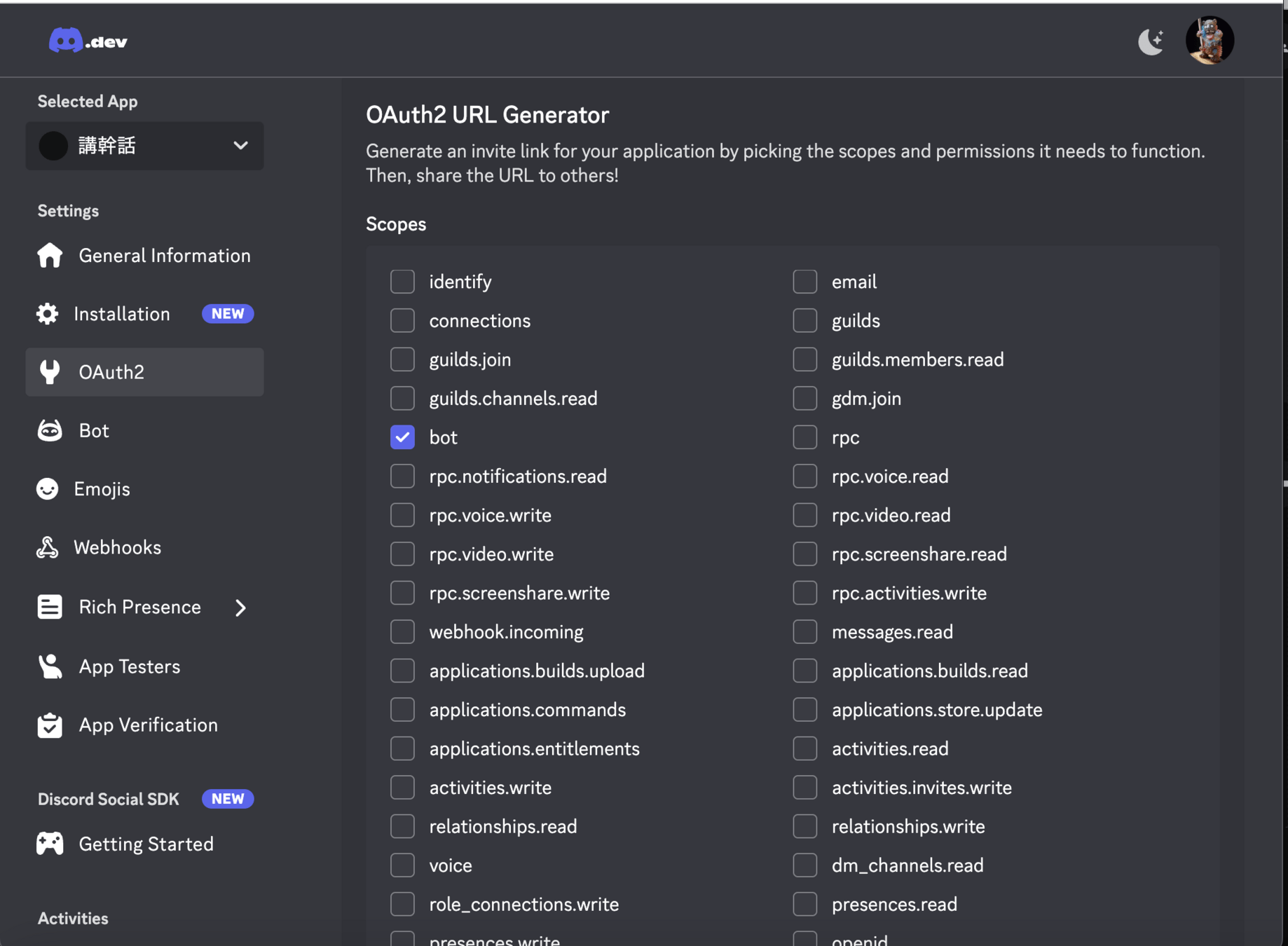
Task: Go to the Installation page
Action: [x=144, y=313]
